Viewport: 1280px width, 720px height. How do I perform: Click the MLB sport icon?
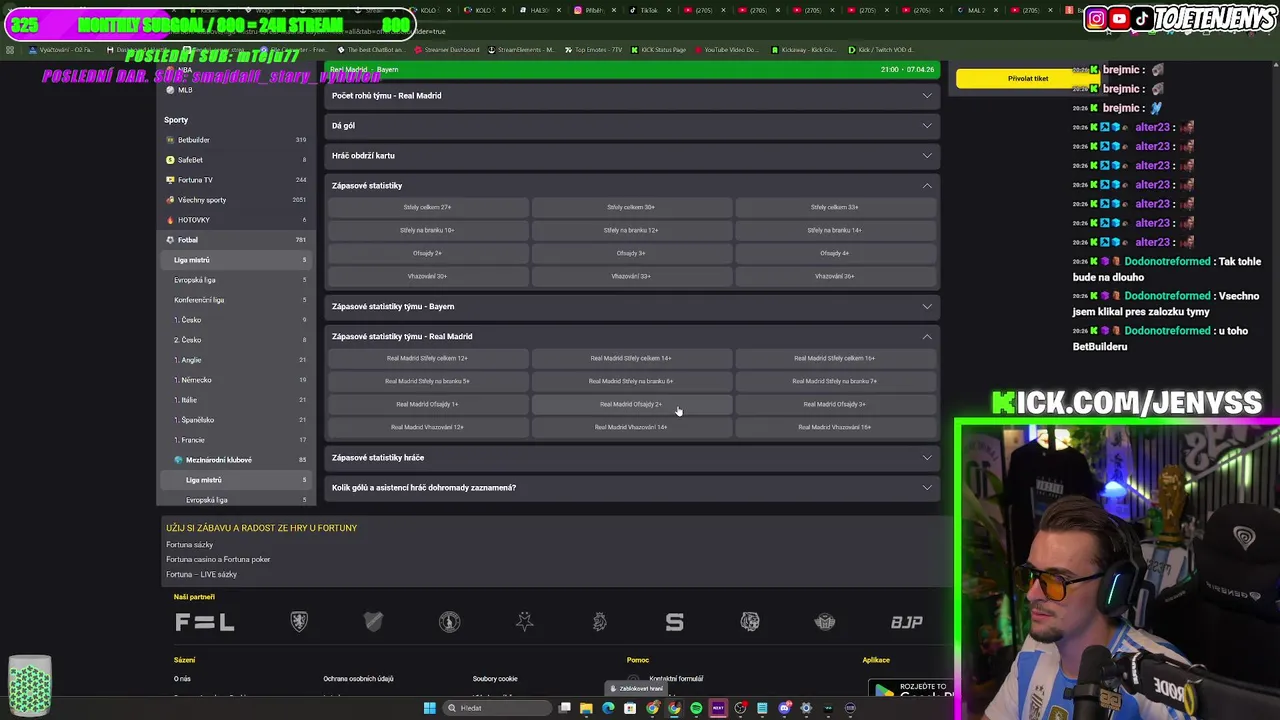pyautogui.click(x=170, y=90)
